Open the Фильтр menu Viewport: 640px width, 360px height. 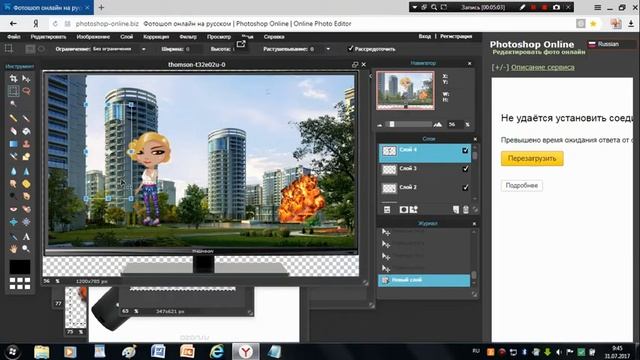[x=188, y=37]
